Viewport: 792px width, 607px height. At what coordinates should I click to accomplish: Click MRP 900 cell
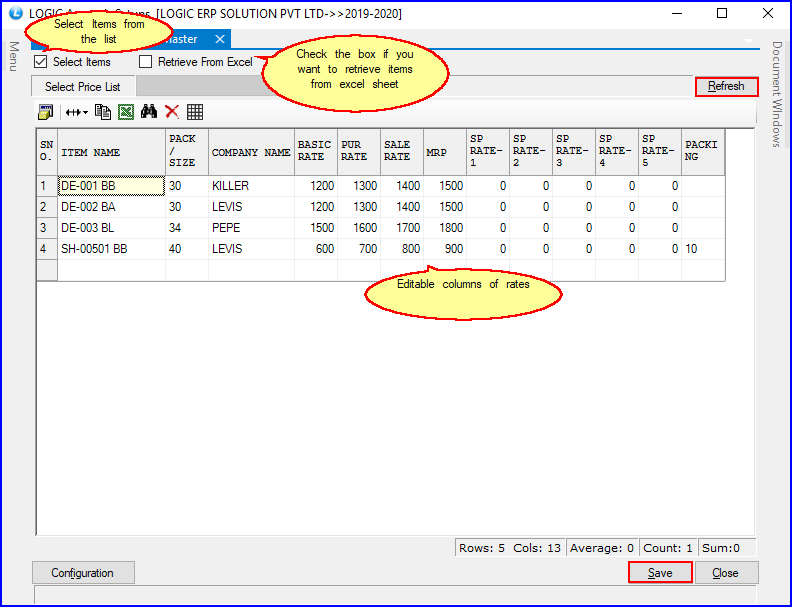pos(444,249)
